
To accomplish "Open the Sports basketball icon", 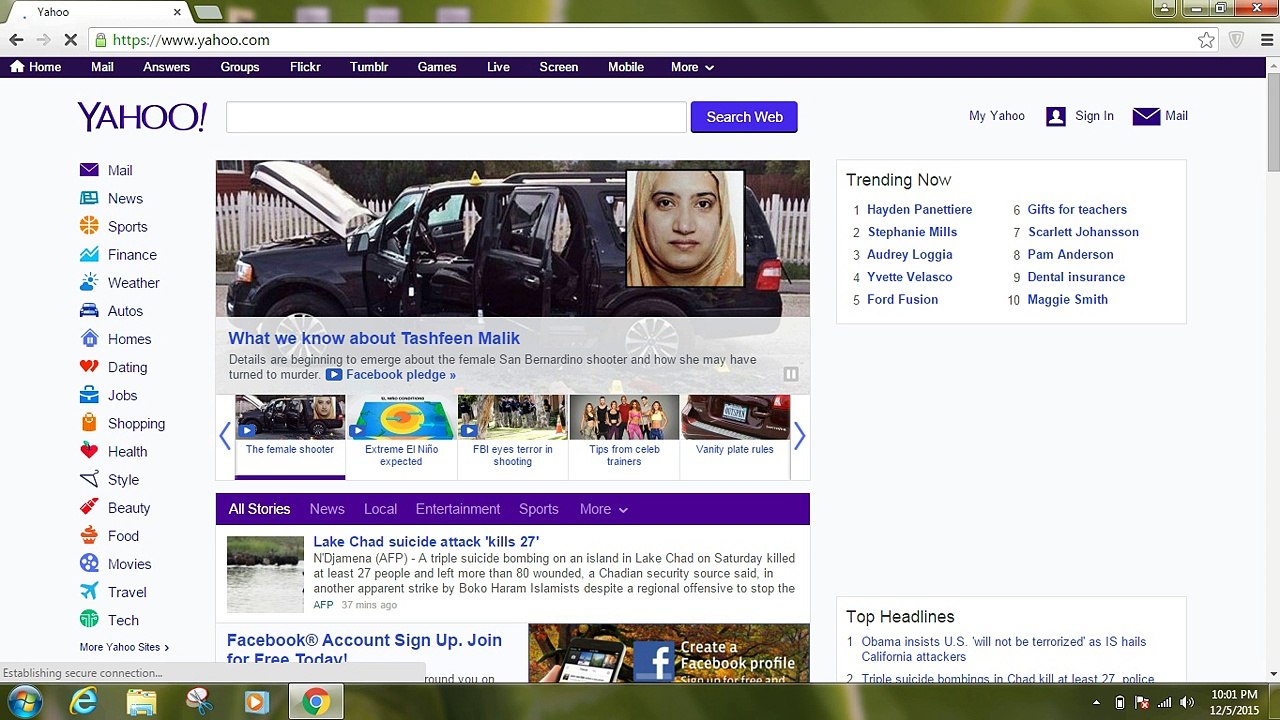I will tap(89, 226).
